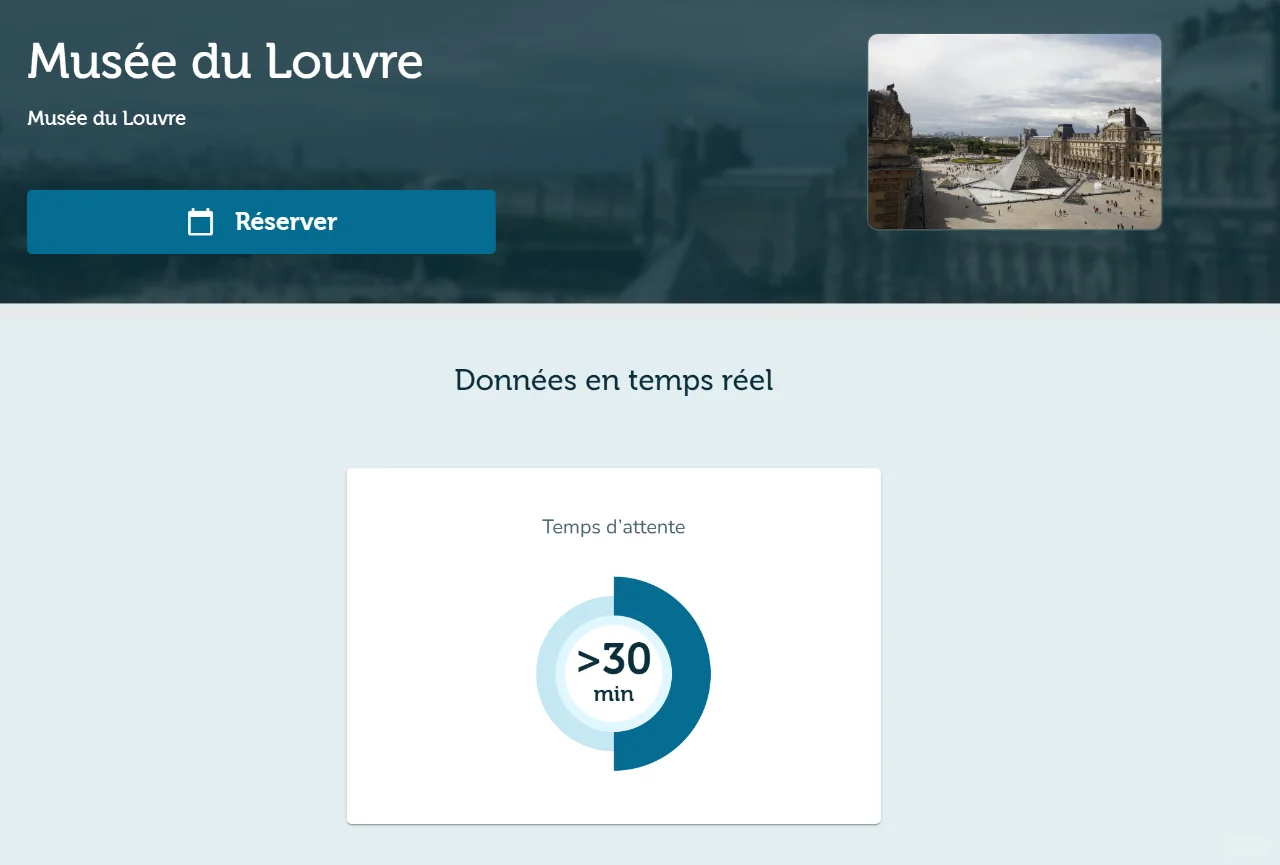This screenshot has height=865, width=1280.
Task: Click the Données en temps réel heading
Action: (614, 380)
